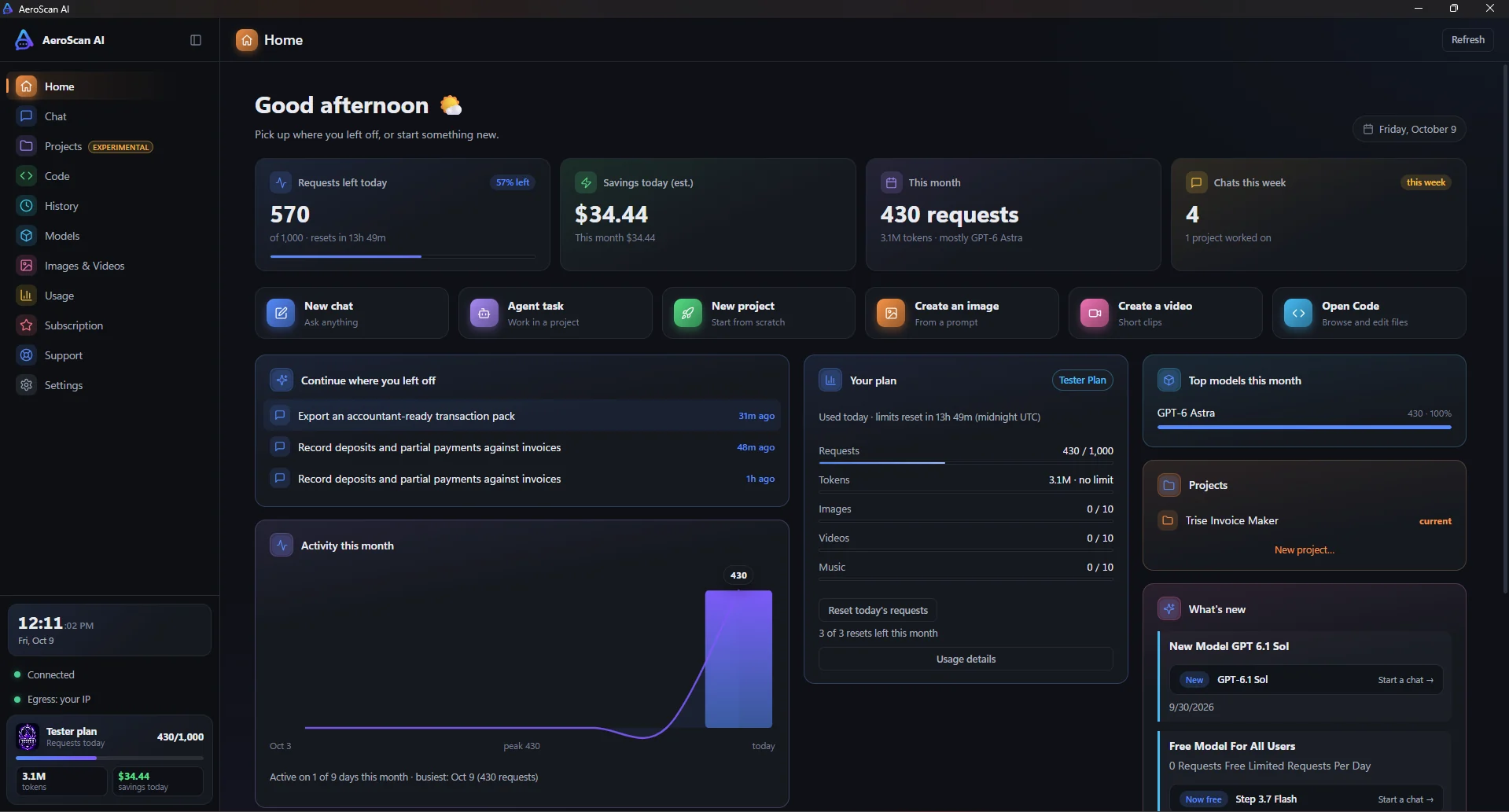The width and height of the screenshot is (1509, 812).
Task: Click the AeroScan AI logo icon
Action: point(24,40)
